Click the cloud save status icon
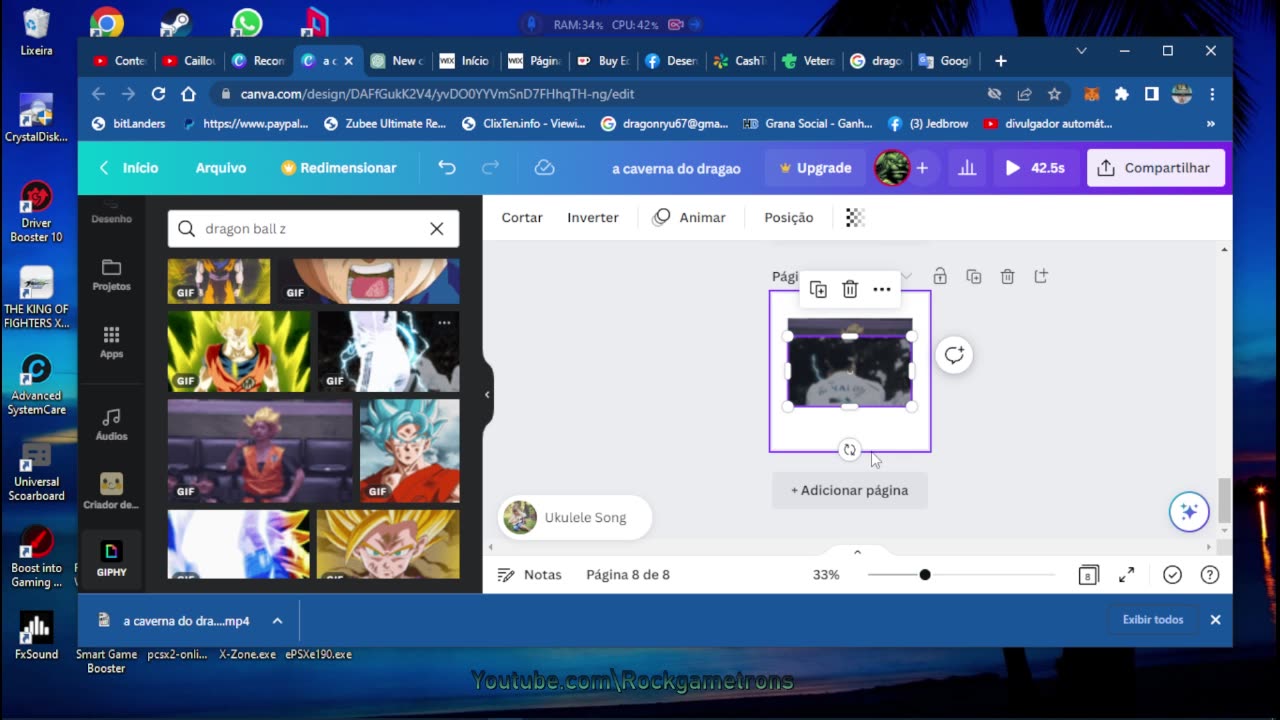This screenshot has width=1280, height=720. 544,168
